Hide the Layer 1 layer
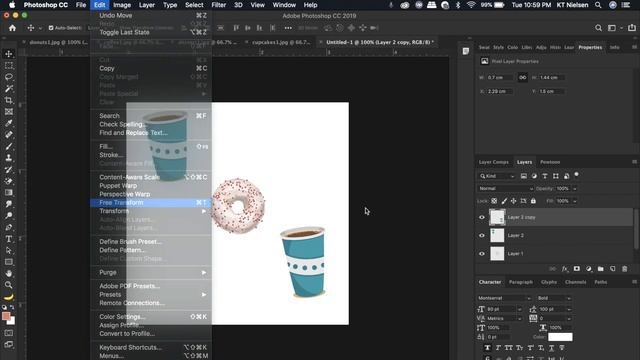The image size is (640, 360). pos(482,253)
